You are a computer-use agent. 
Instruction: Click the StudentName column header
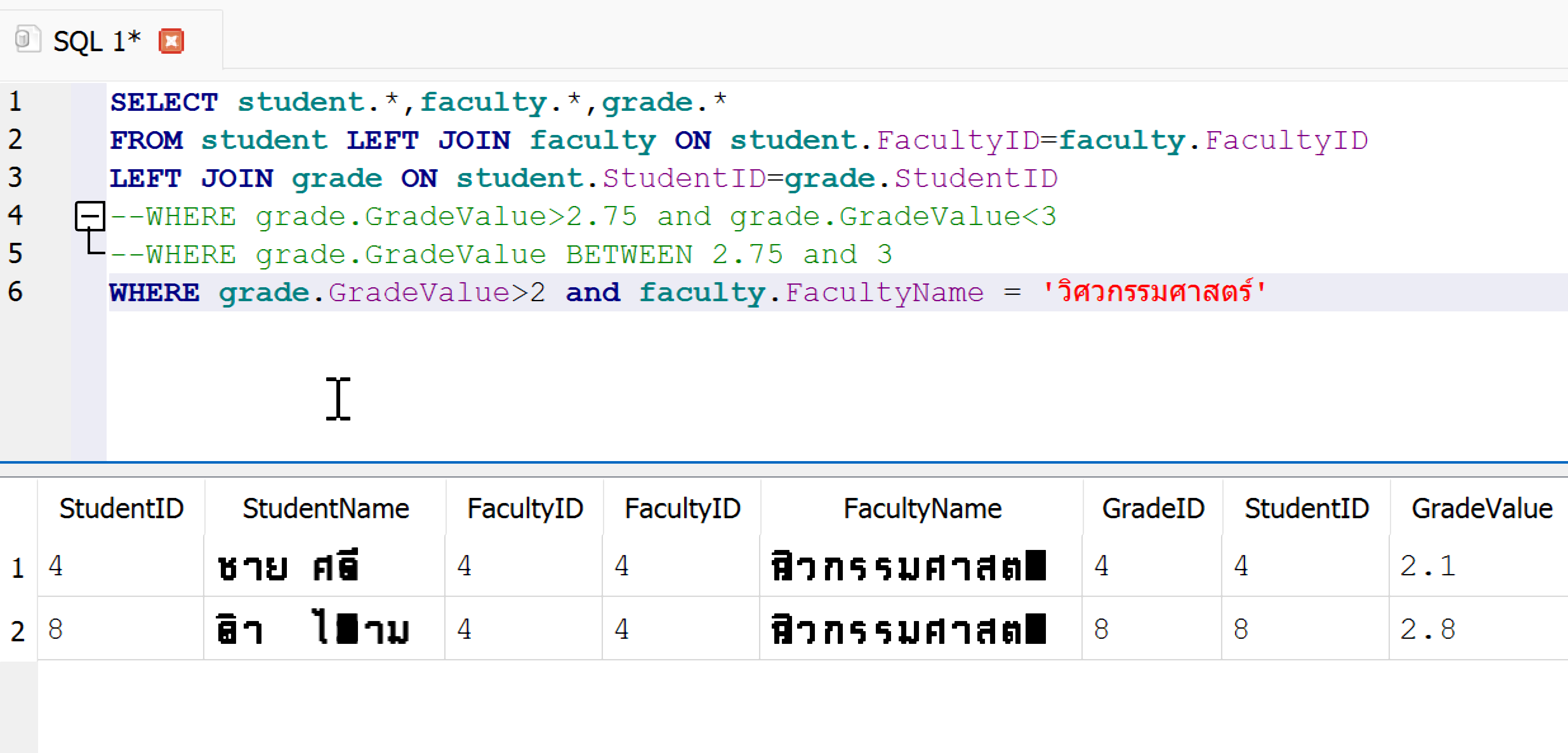(x=325, y=508)
